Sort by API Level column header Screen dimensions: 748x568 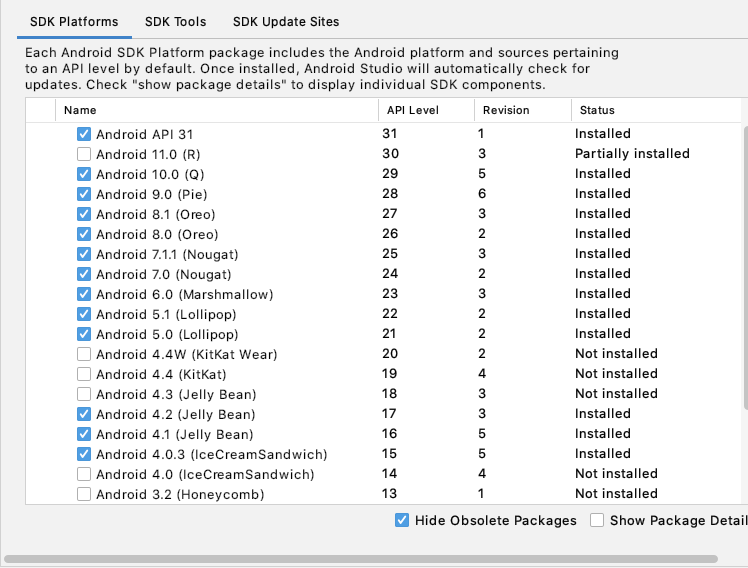[x=412, y=110]
